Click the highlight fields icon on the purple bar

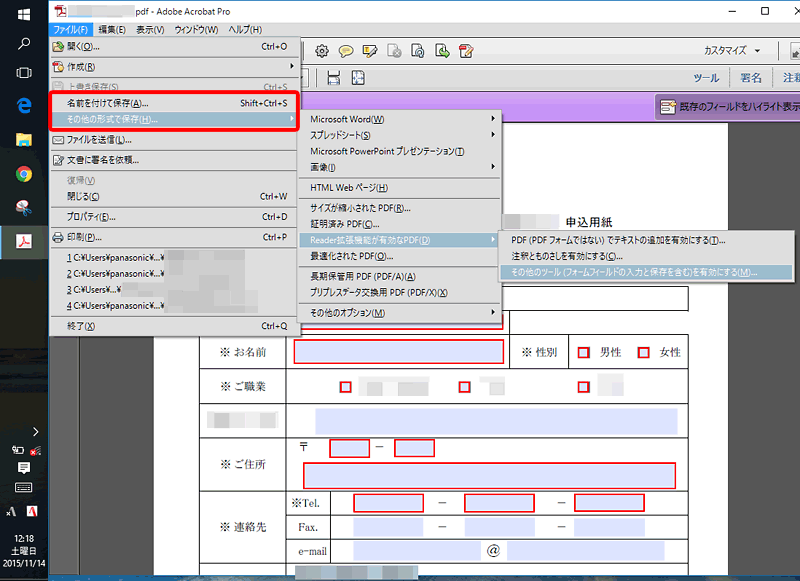tap(668, 107)
